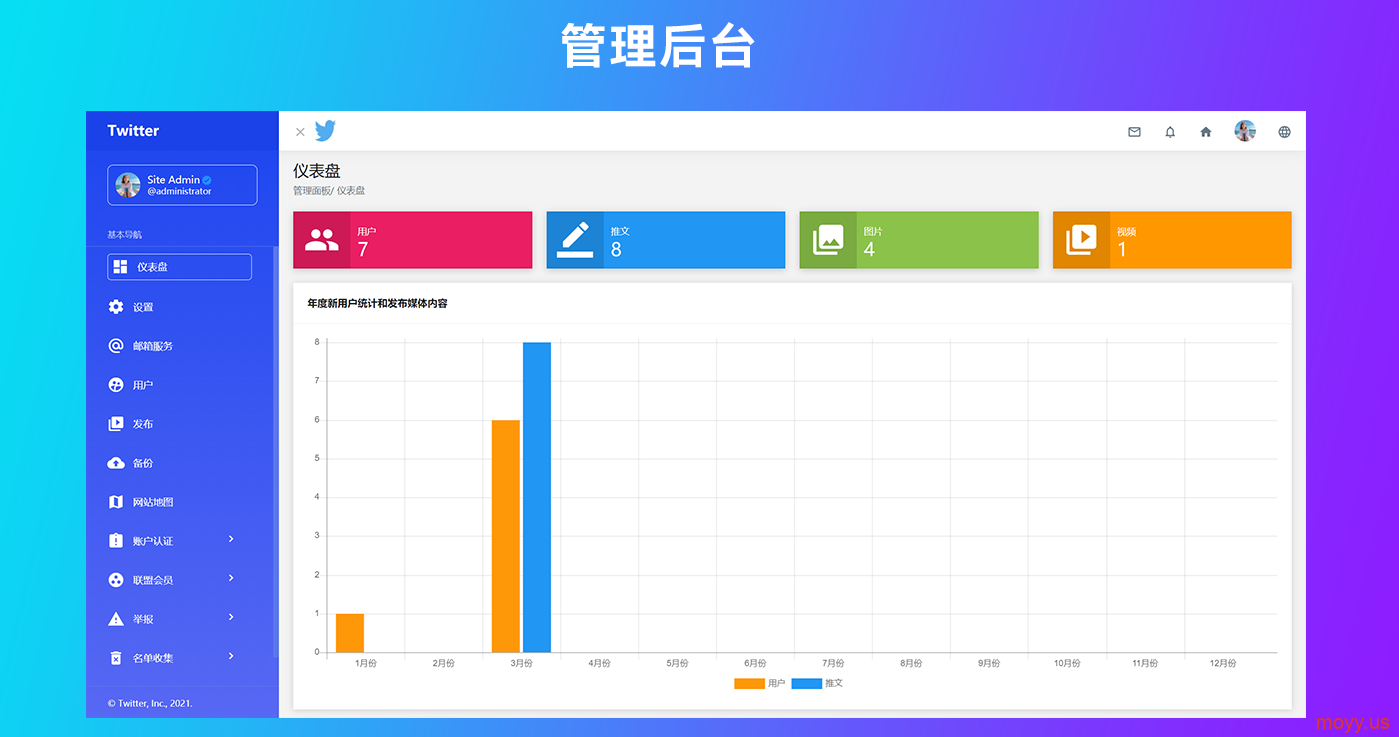Click the 名单收集 trash icon
Image resolution: width=1399 pixels, height=737 pixels.
116,658
